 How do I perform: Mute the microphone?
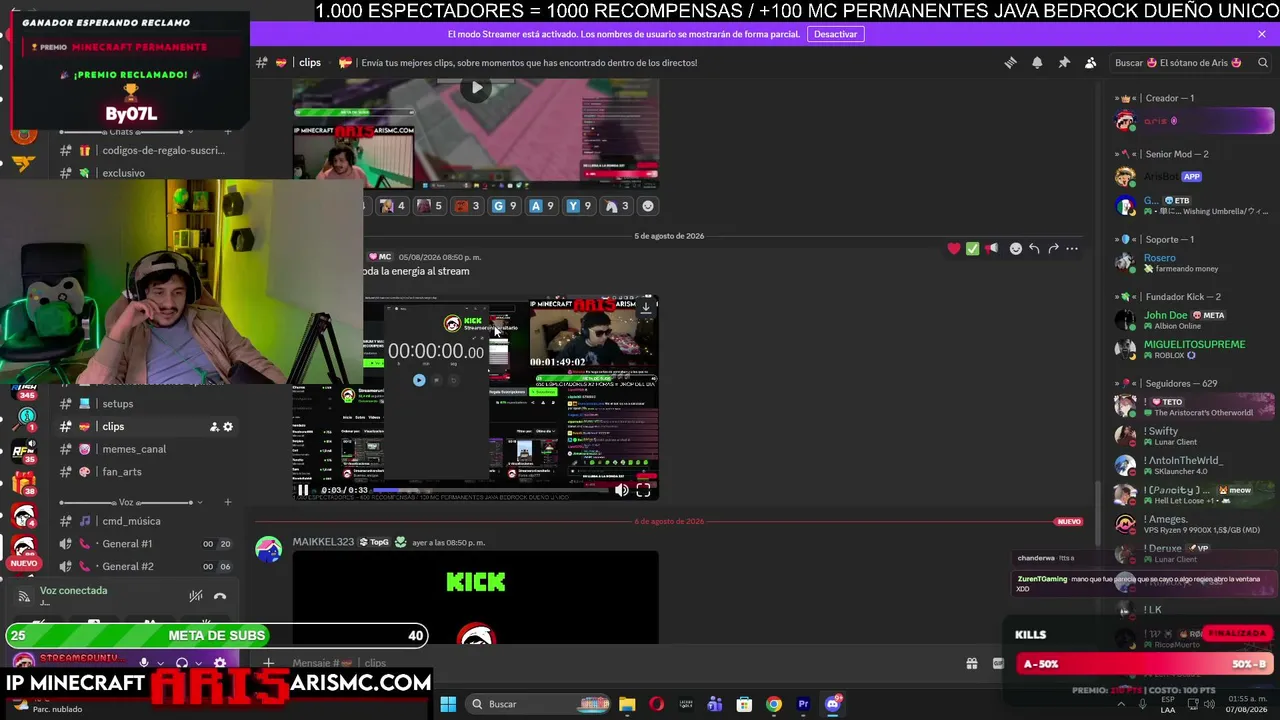pyautogui.click(x=144, y=663)
